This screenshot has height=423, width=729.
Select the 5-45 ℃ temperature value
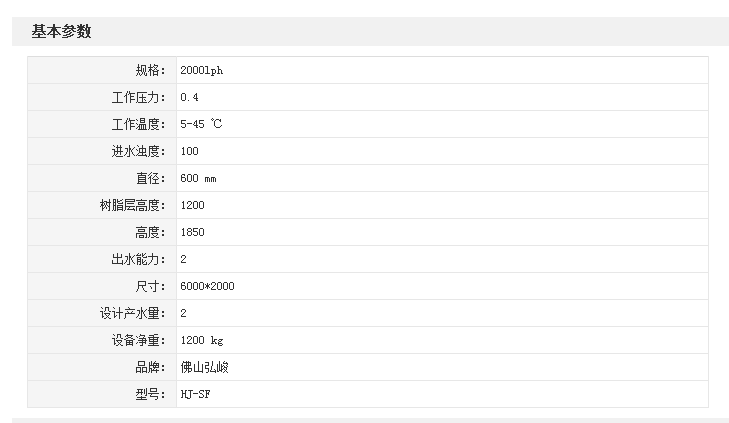201,124
